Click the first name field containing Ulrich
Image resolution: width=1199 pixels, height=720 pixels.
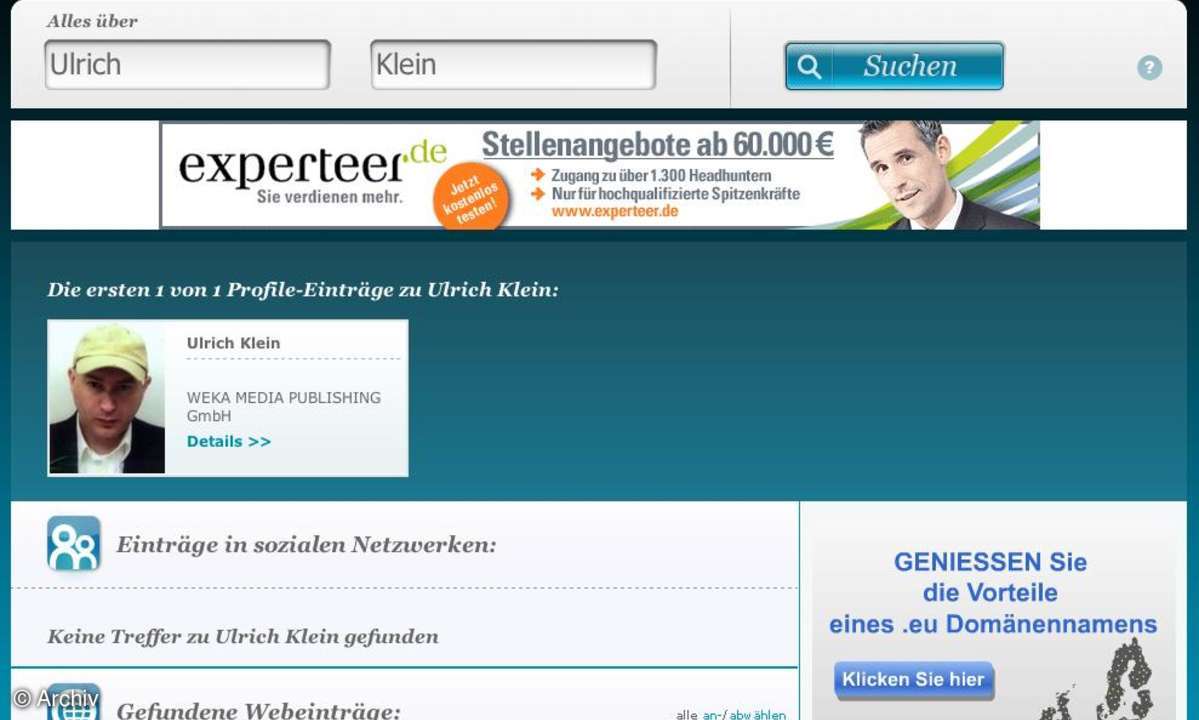pos(187,65)
